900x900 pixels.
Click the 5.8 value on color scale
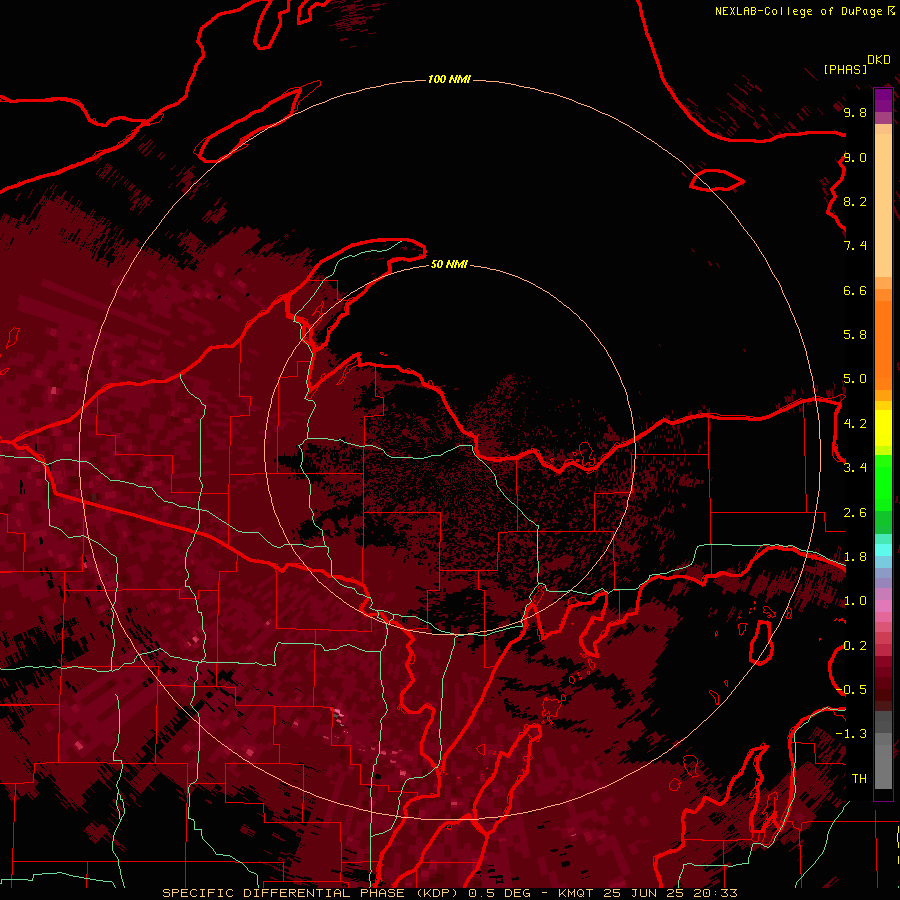(x=855, y=335)
